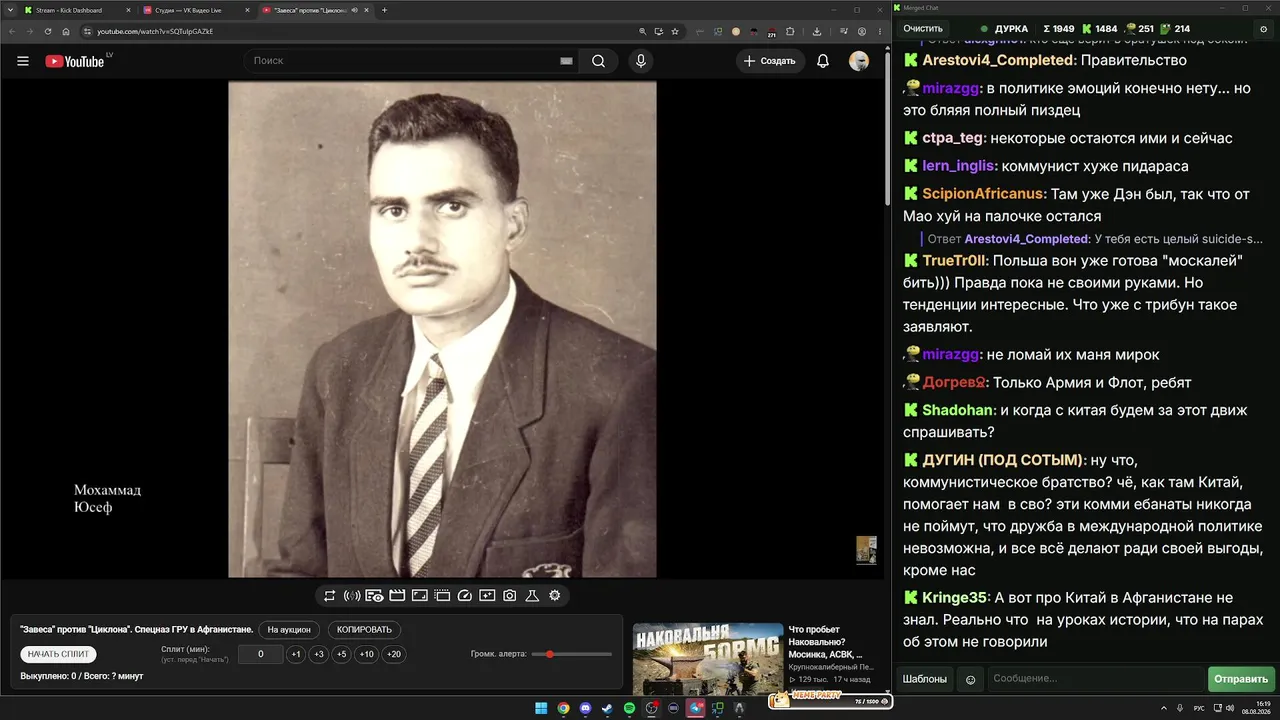Reload the page in Chrome
The height and width of the screenshot is (720, 1280).
point(48,31)
